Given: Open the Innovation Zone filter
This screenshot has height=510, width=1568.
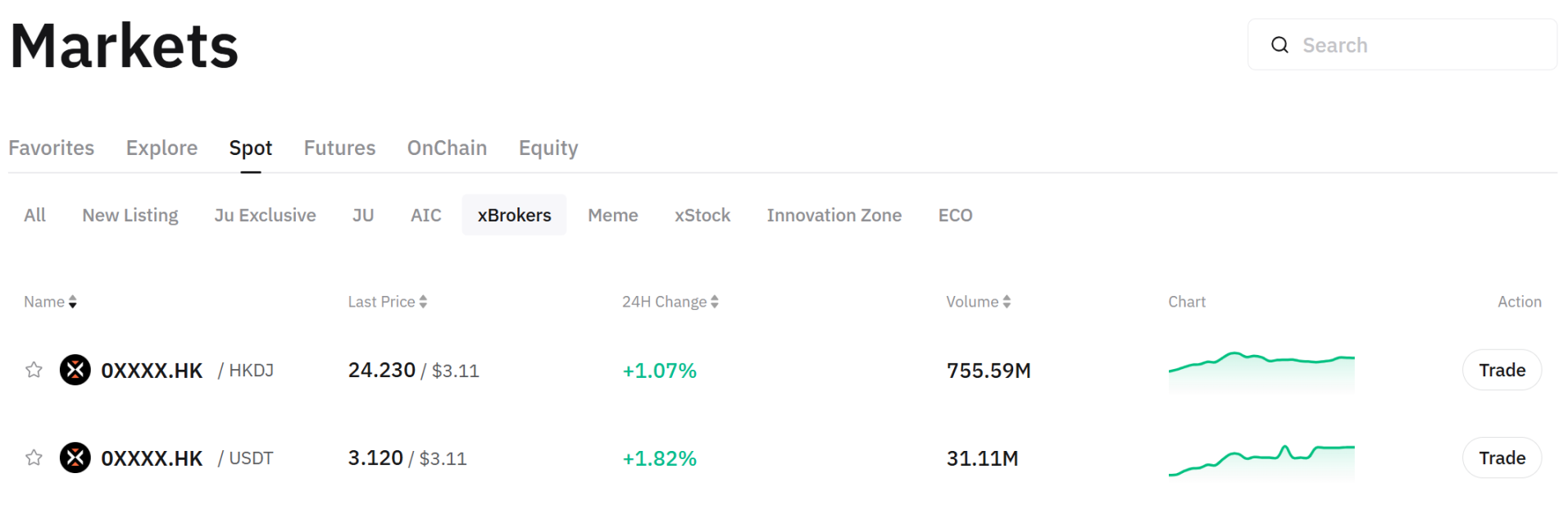Looking at the screenshot, I should 834,215.
